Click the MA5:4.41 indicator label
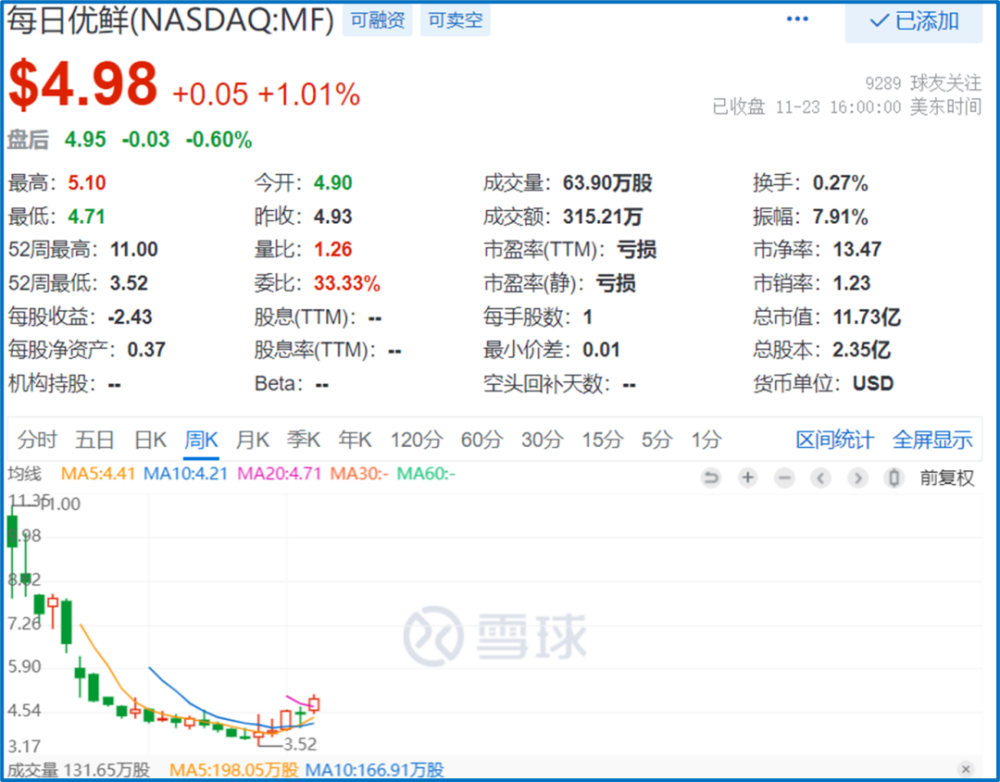 (98, 474)
